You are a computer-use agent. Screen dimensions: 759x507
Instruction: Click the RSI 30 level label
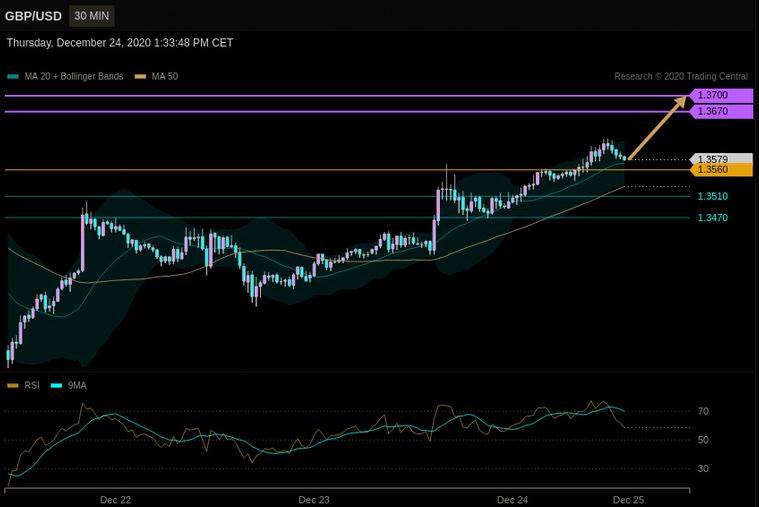703,468
